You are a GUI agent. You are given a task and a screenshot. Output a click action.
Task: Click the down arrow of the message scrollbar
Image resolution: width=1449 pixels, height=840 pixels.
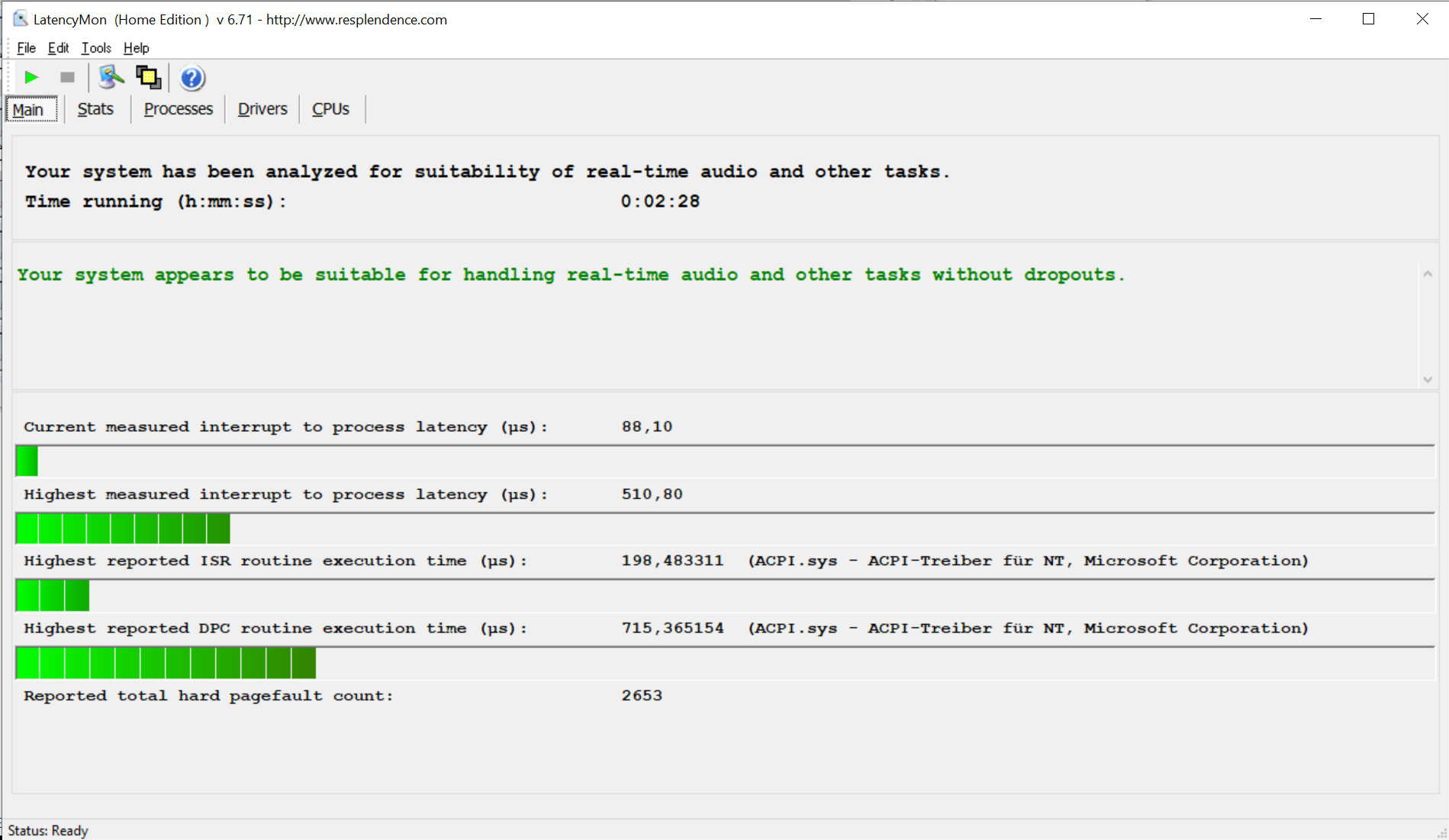(x=1428, y=380)
